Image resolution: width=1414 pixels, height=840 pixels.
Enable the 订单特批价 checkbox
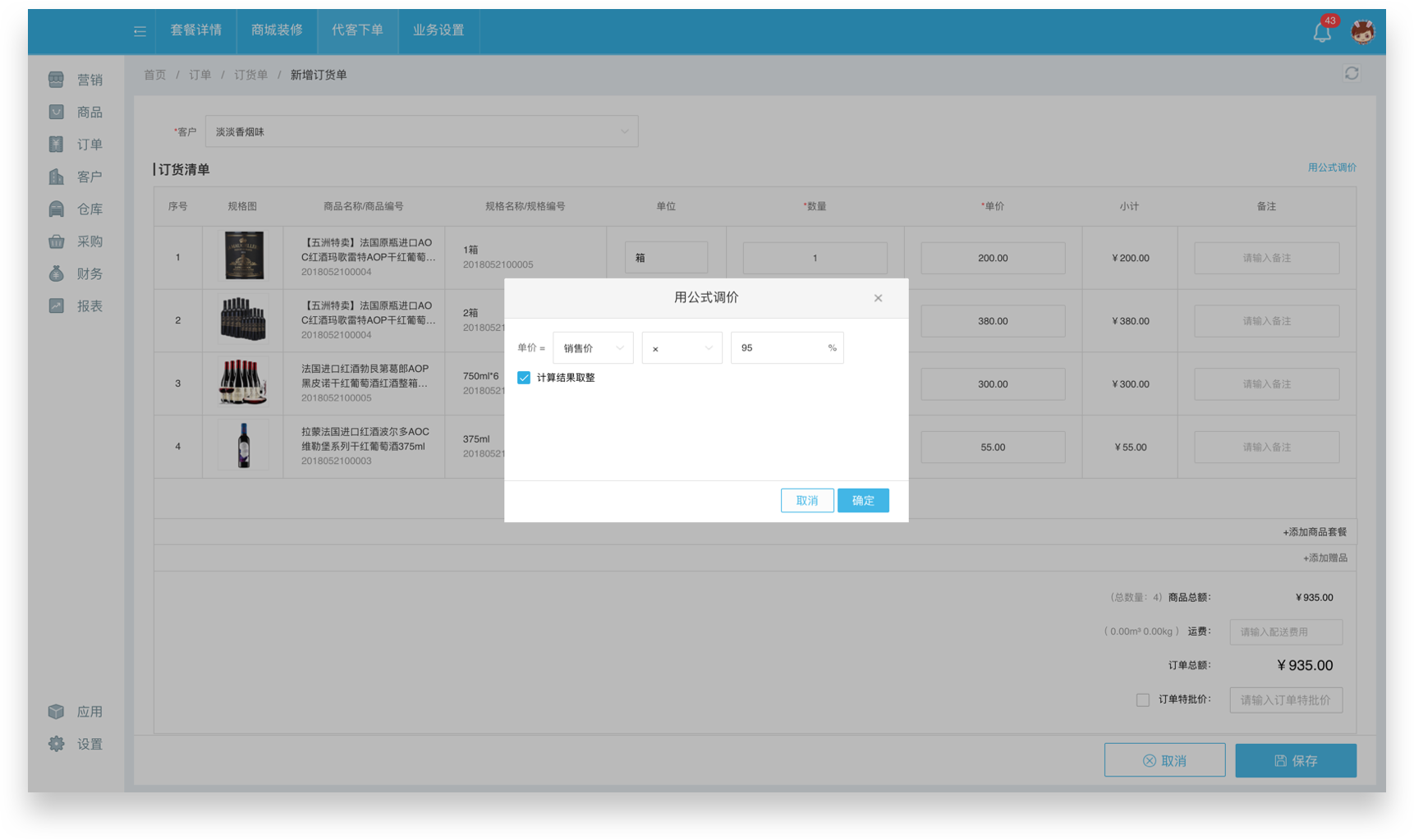pos(1142,700)
